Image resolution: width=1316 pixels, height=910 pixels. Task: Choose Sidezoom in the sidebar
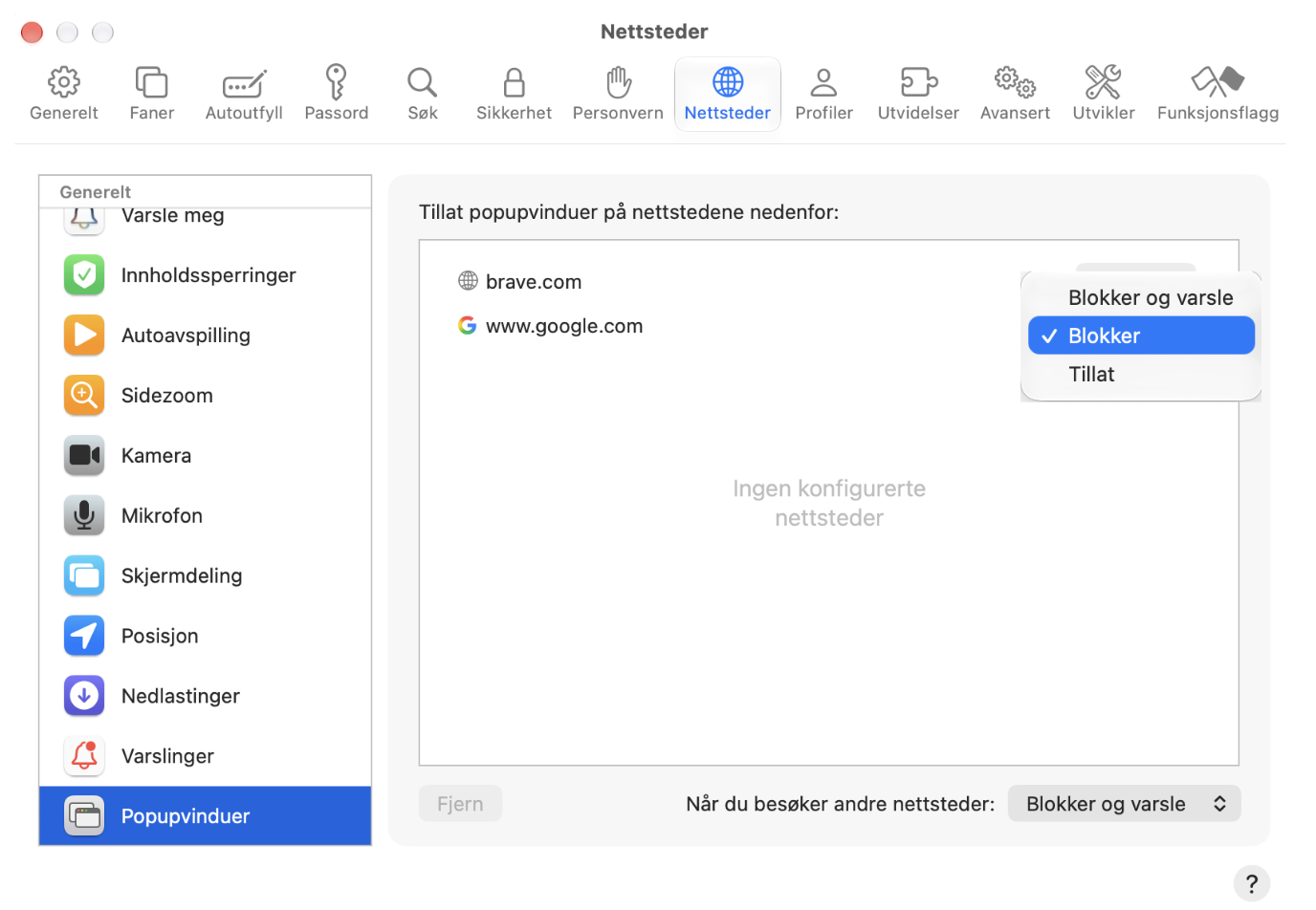tap(205, 396)
